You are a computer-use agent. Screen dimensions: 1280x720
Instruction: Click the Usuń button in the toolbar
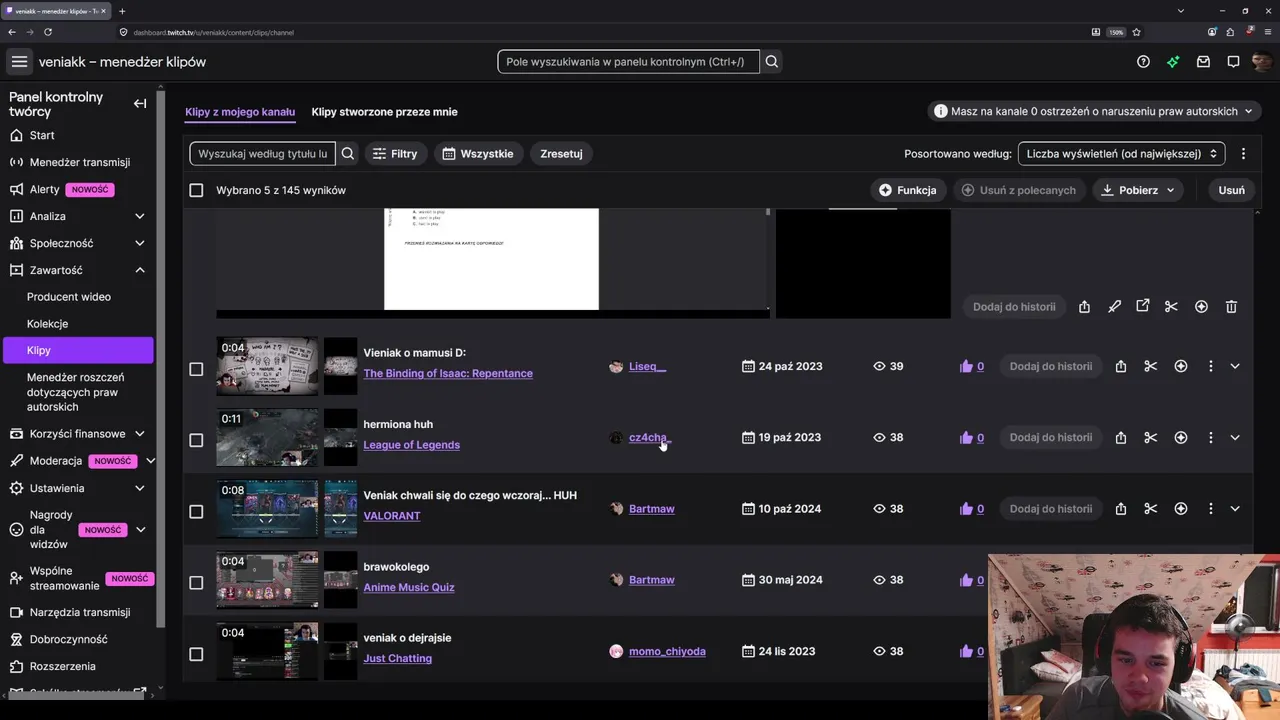tap(1232, 190)
